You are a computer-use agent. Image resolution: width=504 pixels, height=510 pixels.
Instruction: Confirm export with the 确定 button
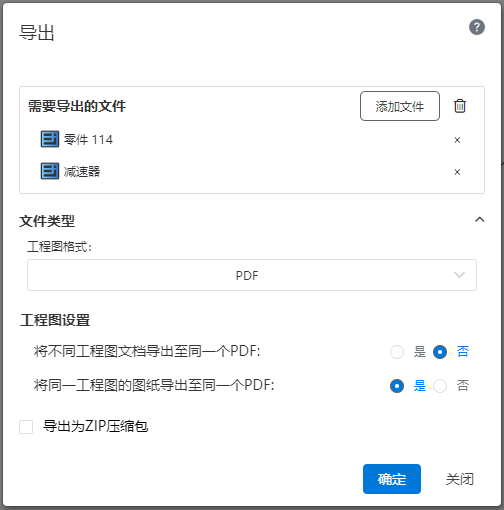click(x=392, y=479)
